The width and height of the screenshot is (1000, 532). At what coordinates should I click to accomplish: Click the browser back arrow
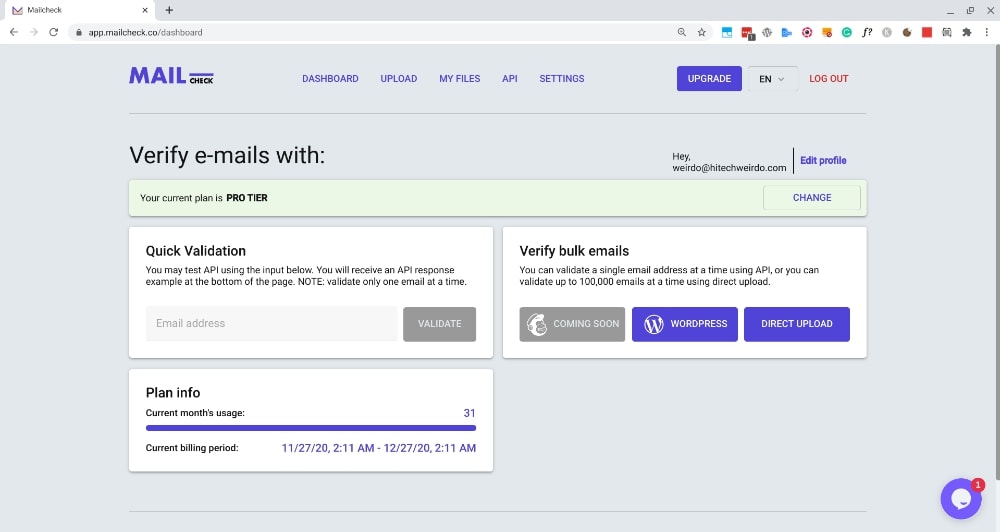pyautogui.click(x=14, y=32)
